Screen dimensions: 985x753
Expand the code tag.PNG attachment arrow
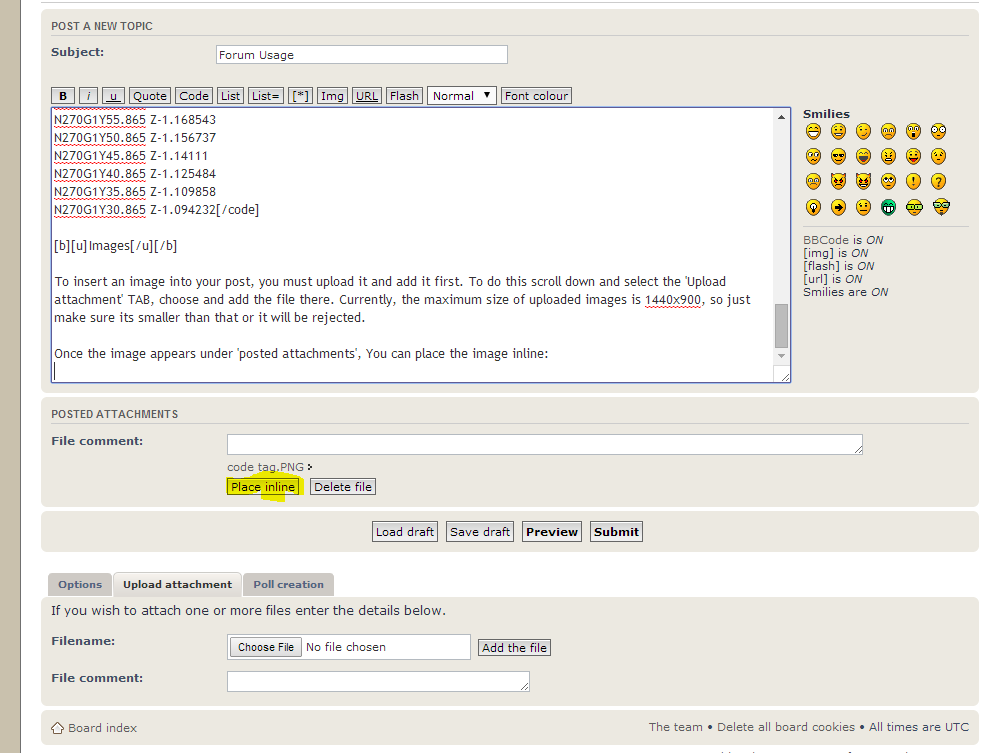(310, 467)
